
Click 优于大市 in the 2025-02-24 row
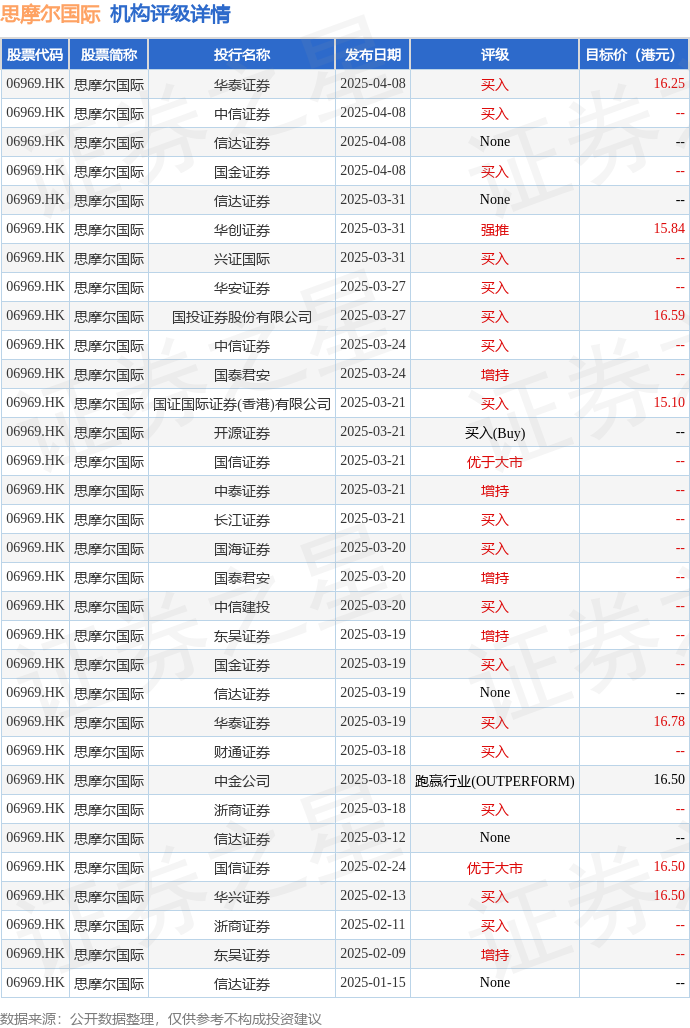495,867
